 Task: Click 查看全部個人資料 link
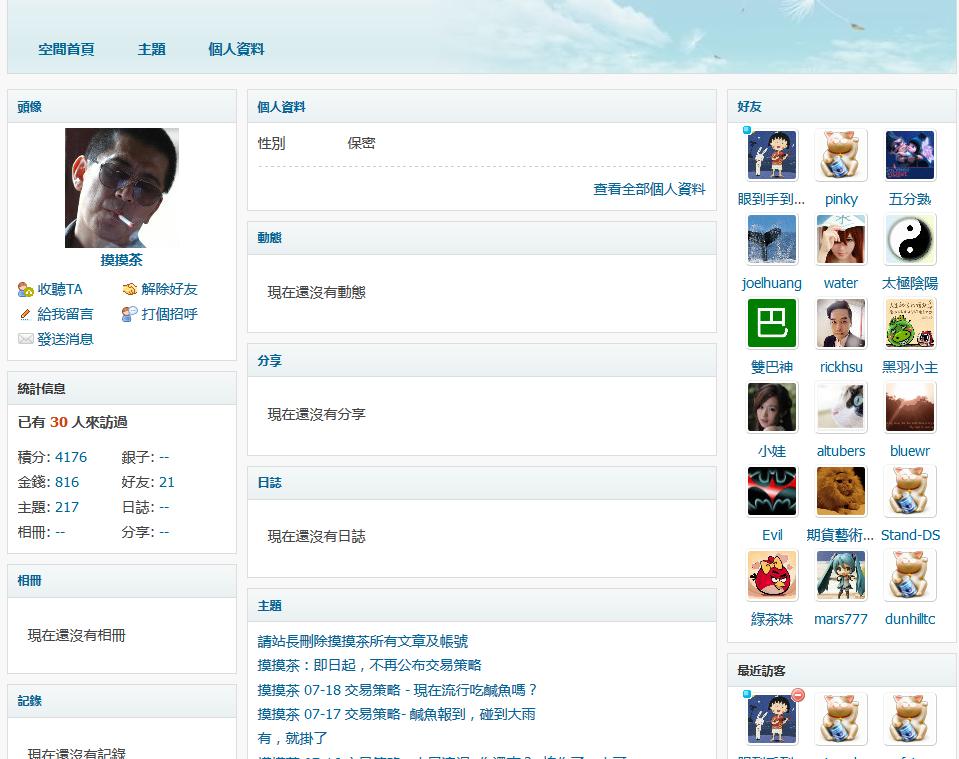tap(650, 189)
